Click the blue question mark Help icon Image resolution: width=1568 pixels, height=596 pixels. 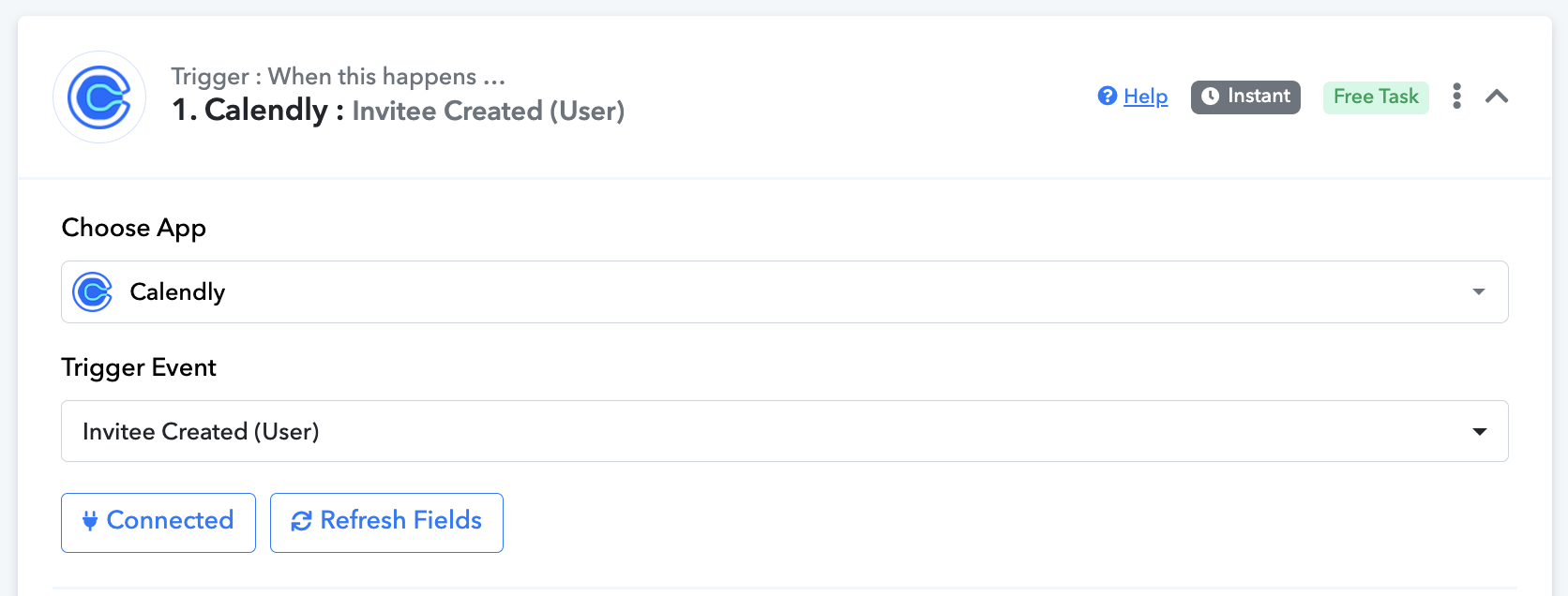[x=1108, y=97]
